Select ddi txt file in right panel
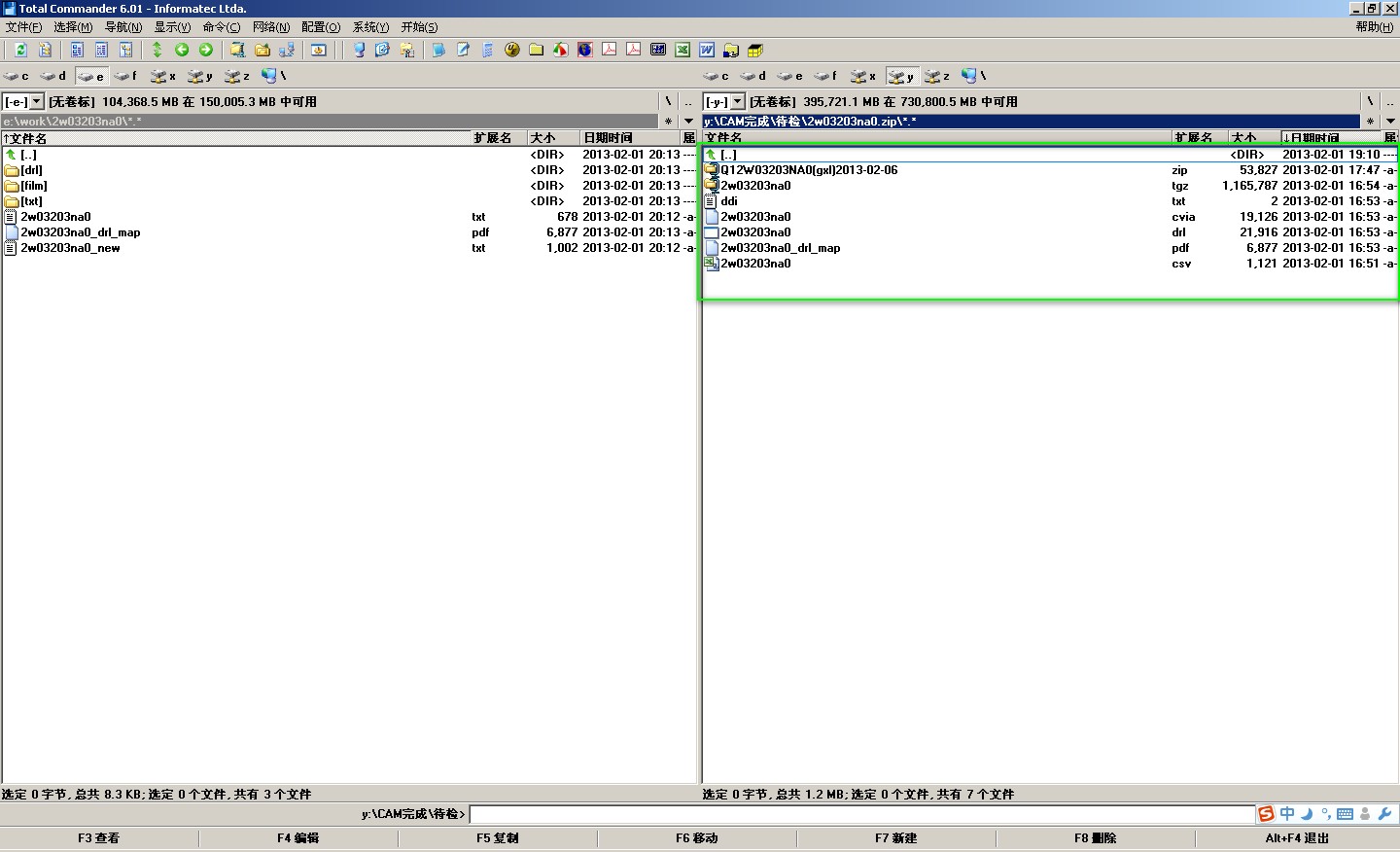Image resolution: width=1400 pixels, height=852 pixels. pos(1050,201)
